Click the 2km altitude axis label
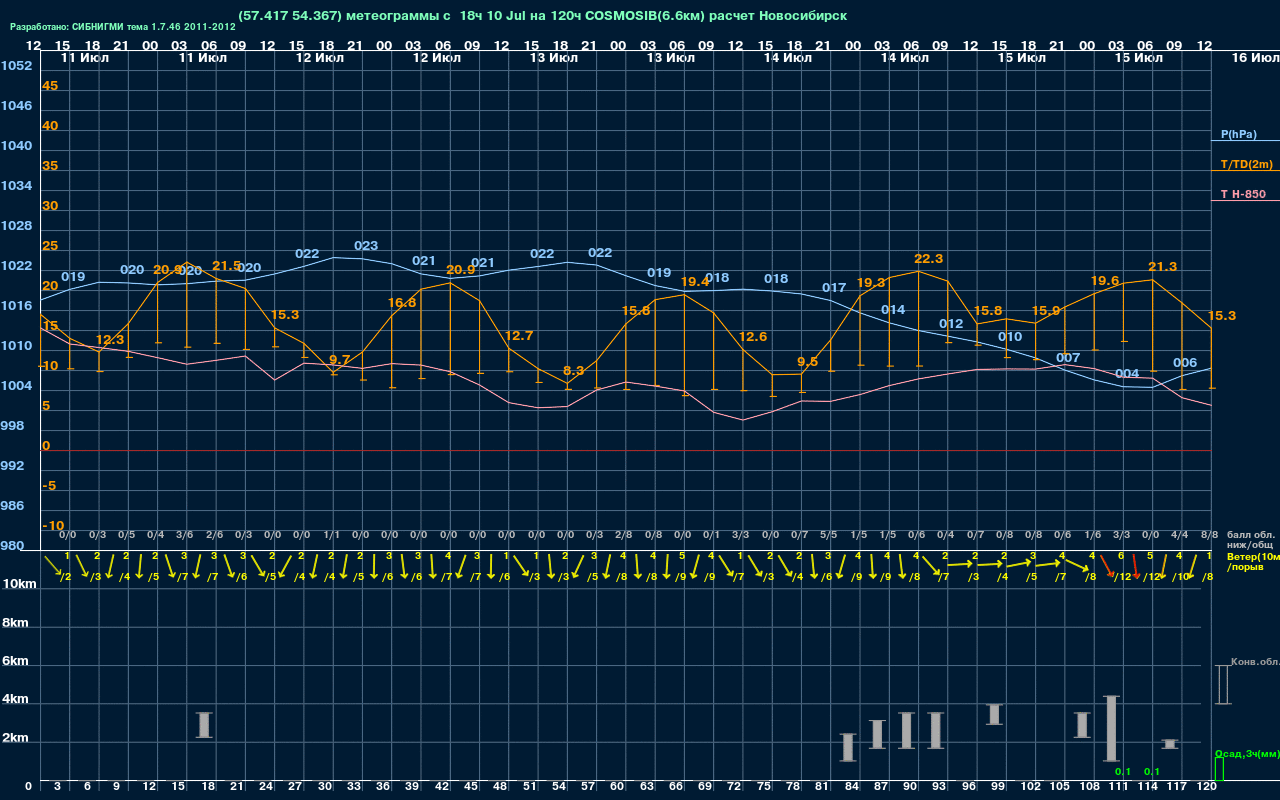This screenshot has height=800, width=1280. [x=15, y=740]
